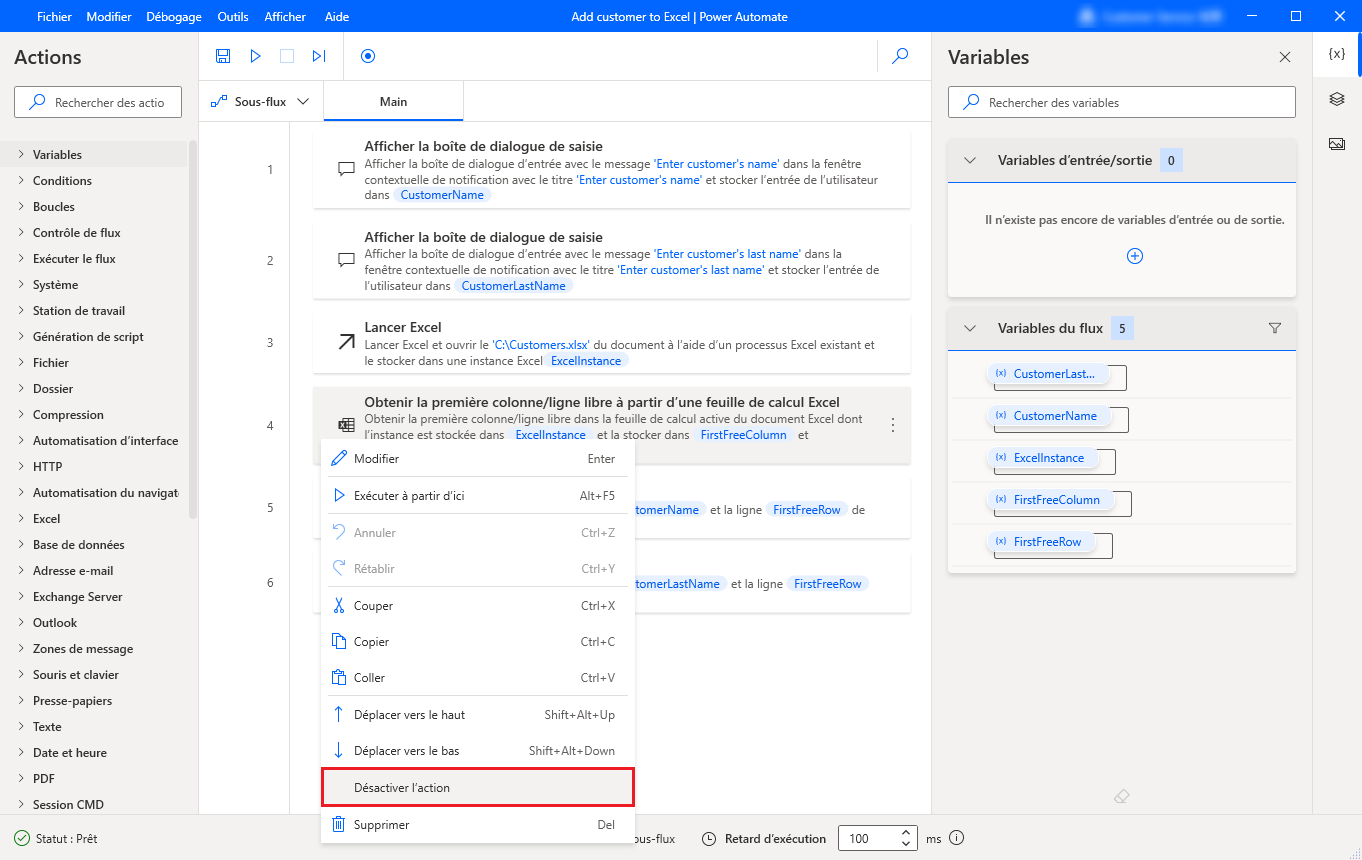Click the eraser icon below variables
Screen dimensions: 1362x860
(x=1121, y=797)
